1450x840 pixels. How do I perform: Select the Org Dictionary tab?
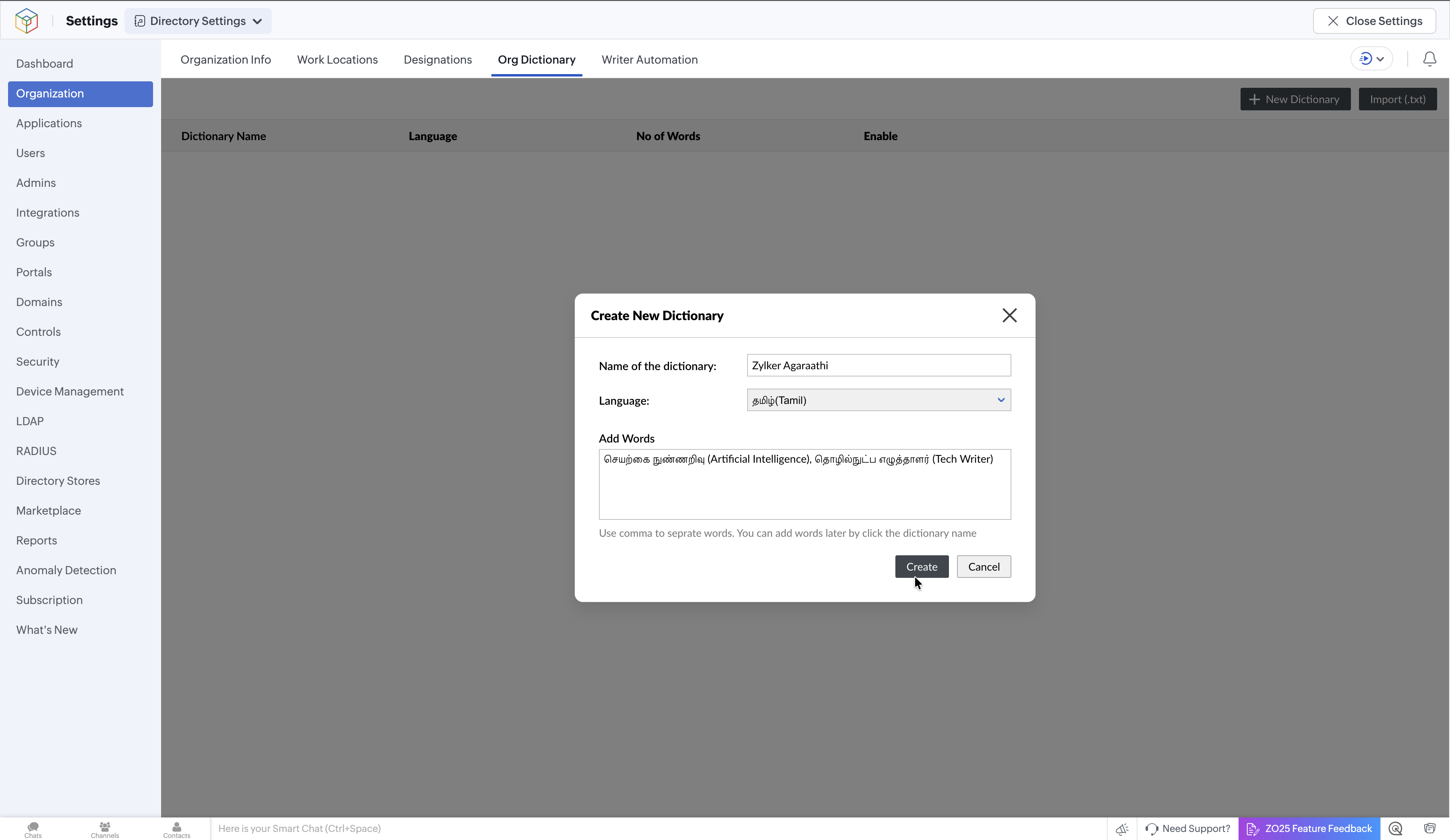point(536,59)
